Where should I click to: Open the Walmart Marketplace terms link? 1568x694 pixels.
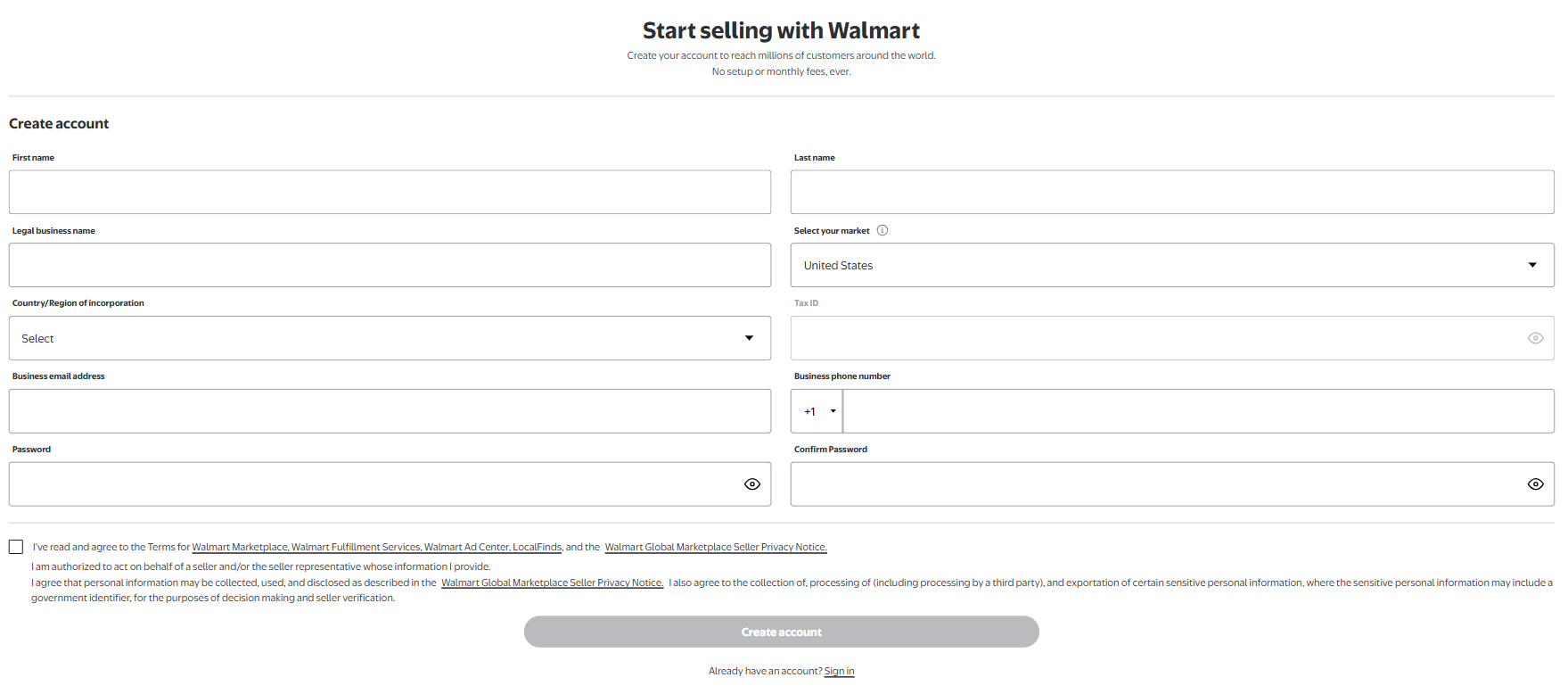pos(241,547)
